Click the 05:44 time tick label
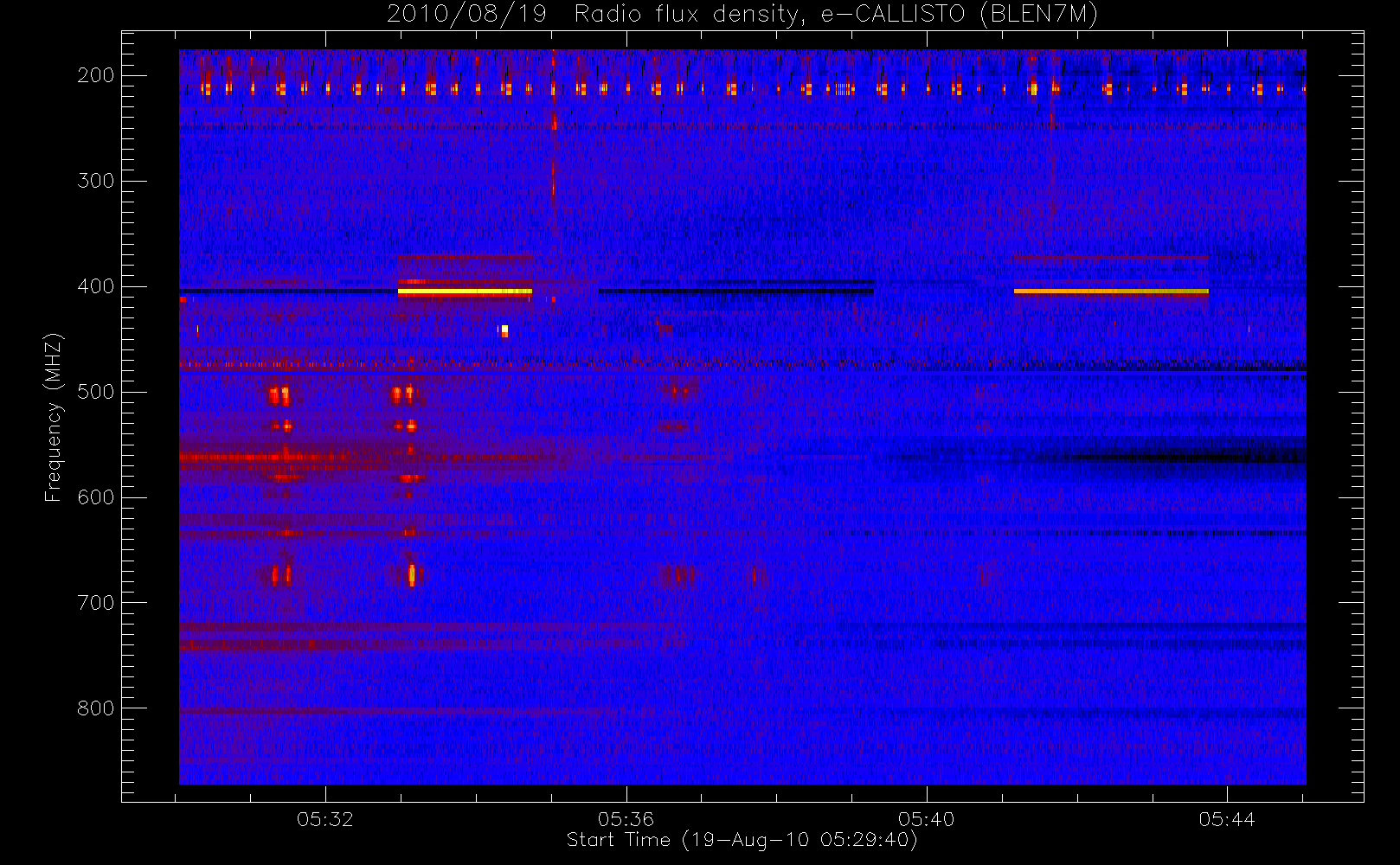1400x865 pixels. click(1227, 819)
